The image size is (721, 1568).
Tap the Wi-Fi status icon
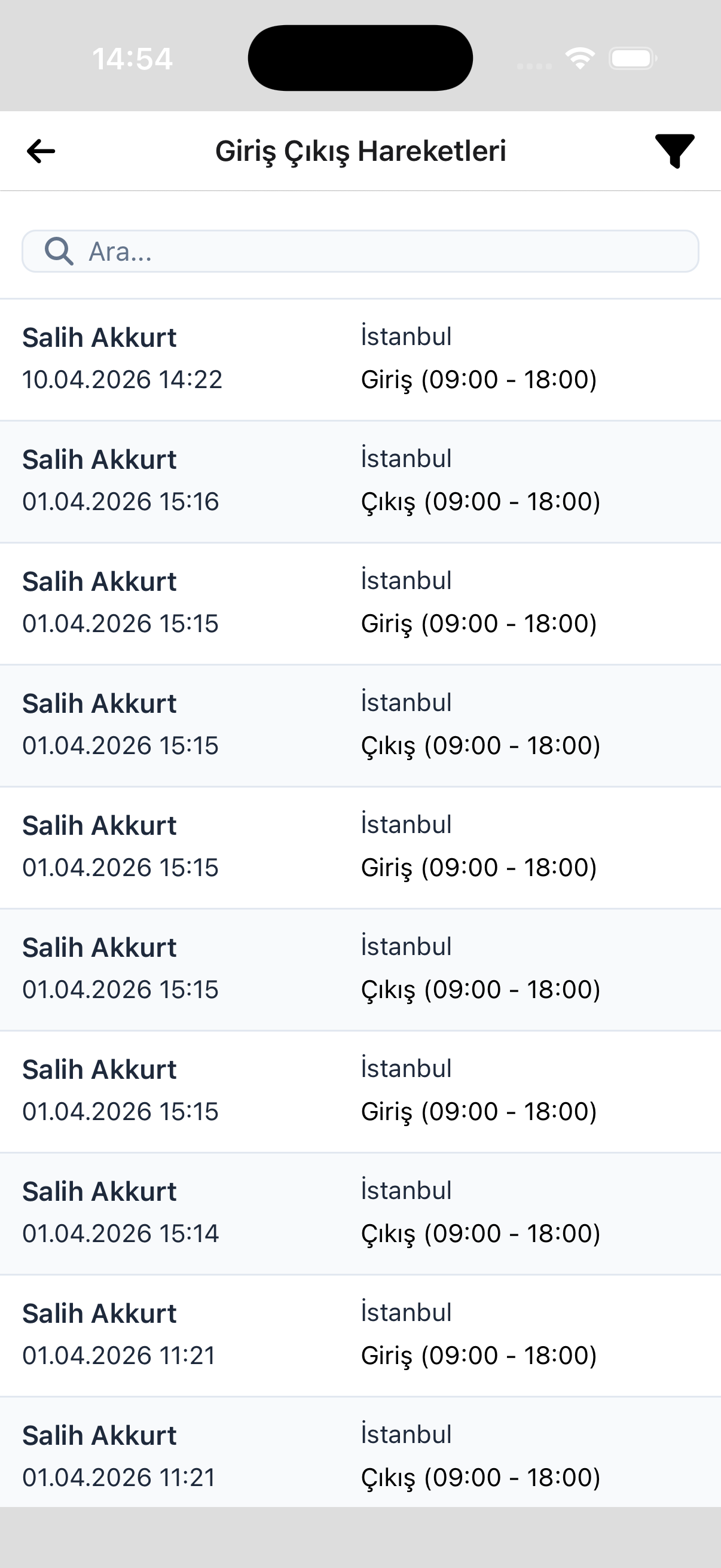[x=580, y=59]
